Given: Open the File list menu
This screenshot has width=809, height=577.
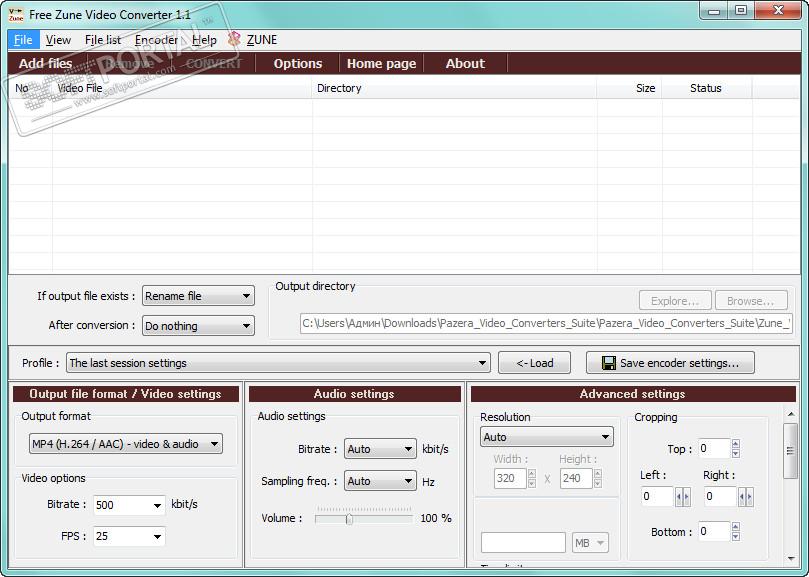Looking at the screenshot, I should tap(103, 40).
